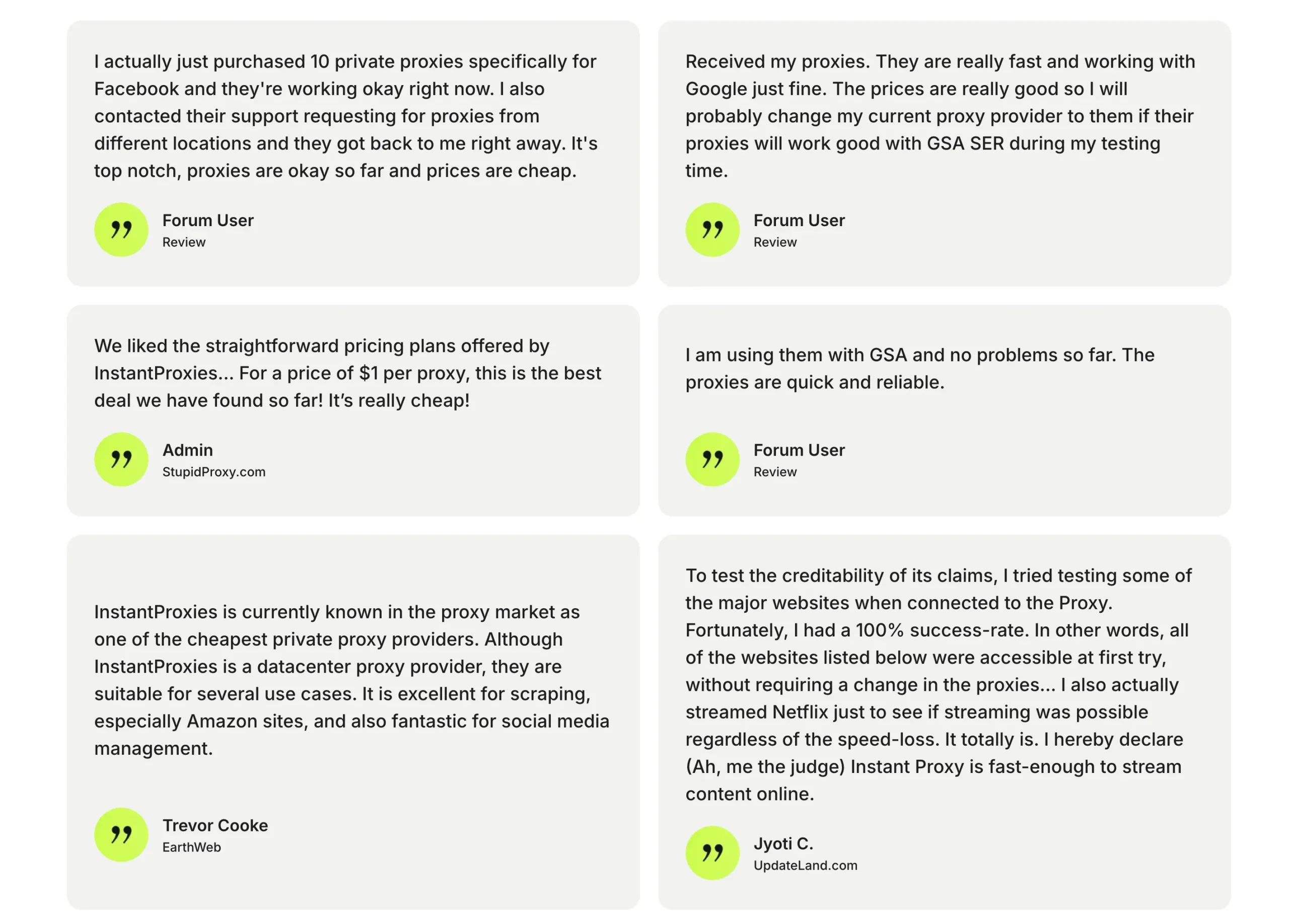The image size is (1289, 924).
Task: Click the "To test the creditability" testimonial text
Action: click(938, 684)
